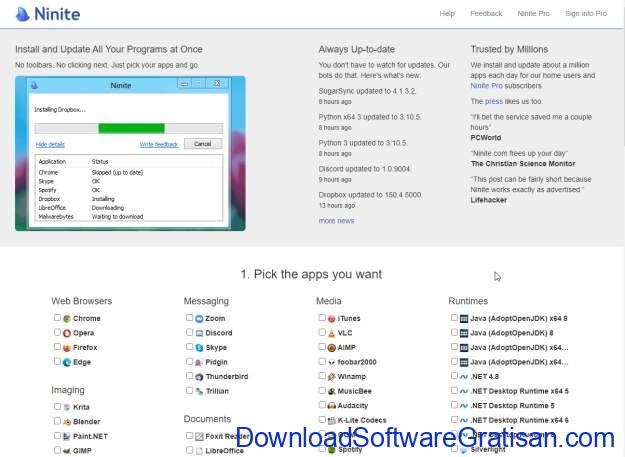Open the more news link
Image resolution: width=625 pixels, height=457 pixels.
pos(336,221)
